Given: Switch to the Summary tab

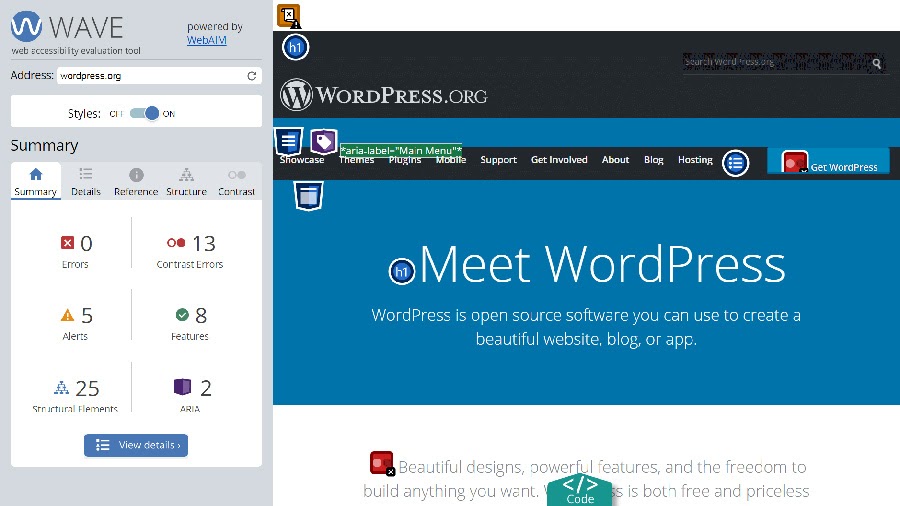Looking at the screenshot, I should pos(36,181).
